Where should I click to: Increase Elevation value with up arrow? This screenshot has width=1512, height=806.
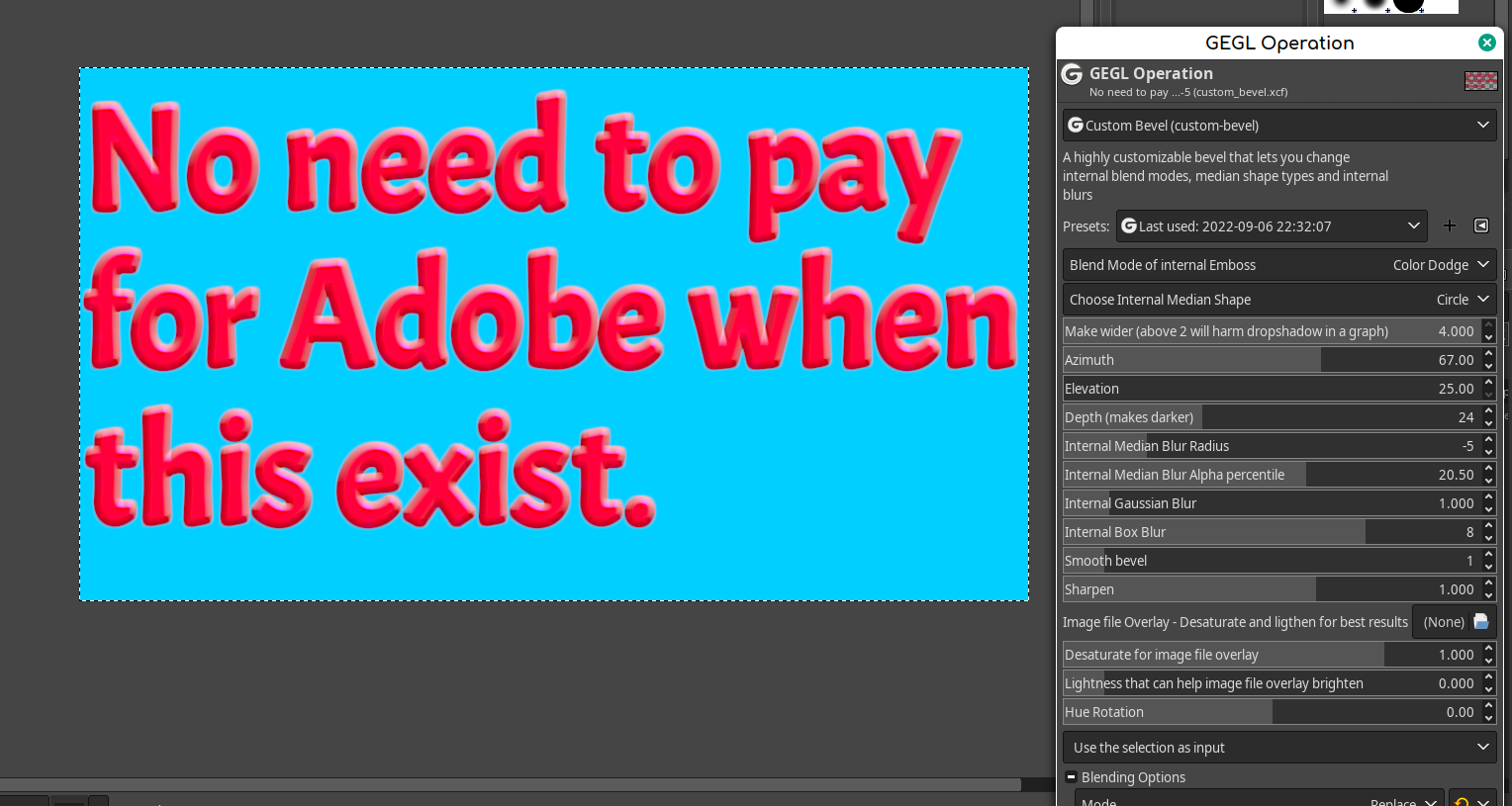tap(1488, 383)
